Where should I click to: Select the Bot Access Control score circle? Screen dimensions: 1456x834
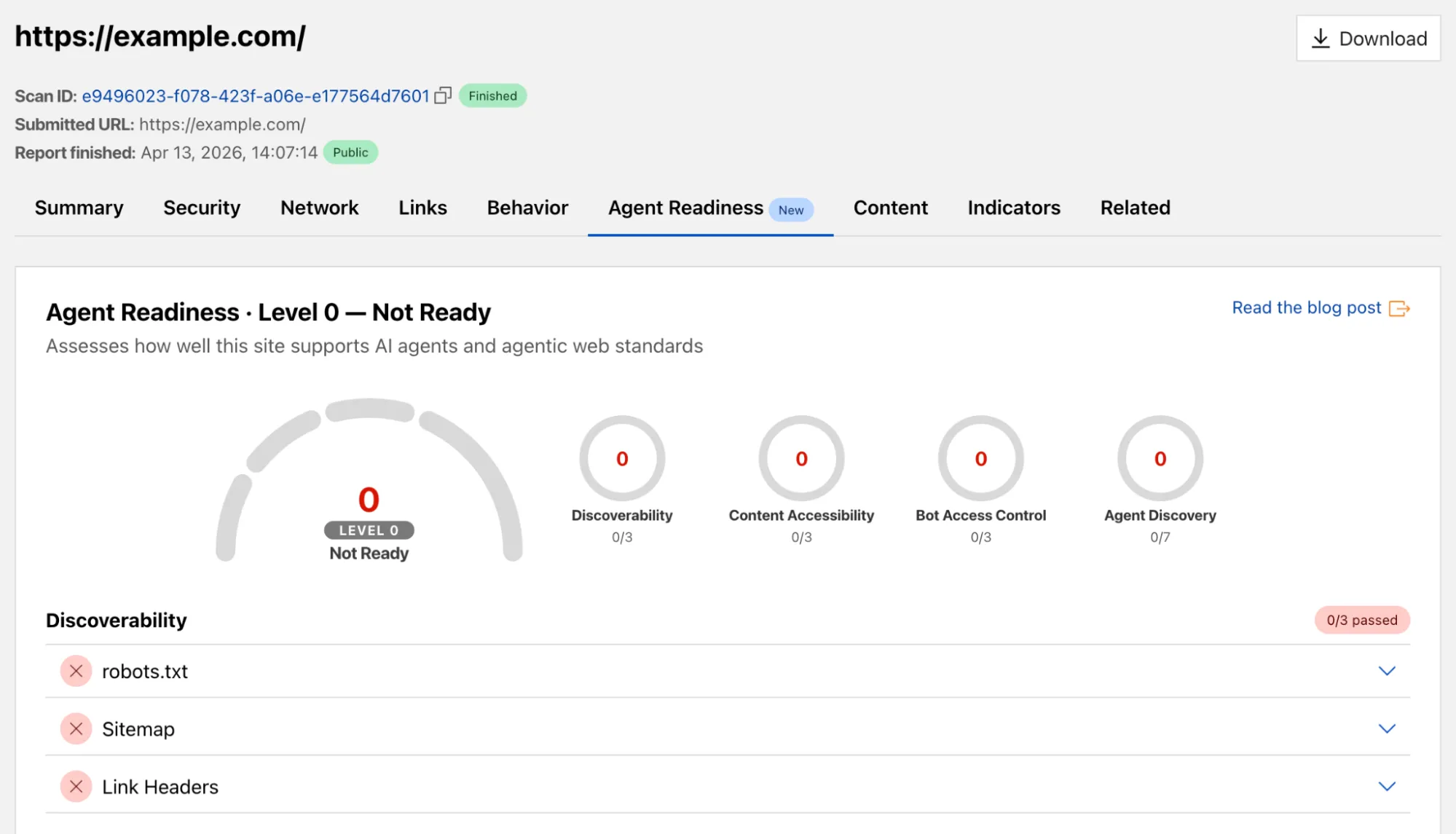pyautogui.click(x=980, y=459)
